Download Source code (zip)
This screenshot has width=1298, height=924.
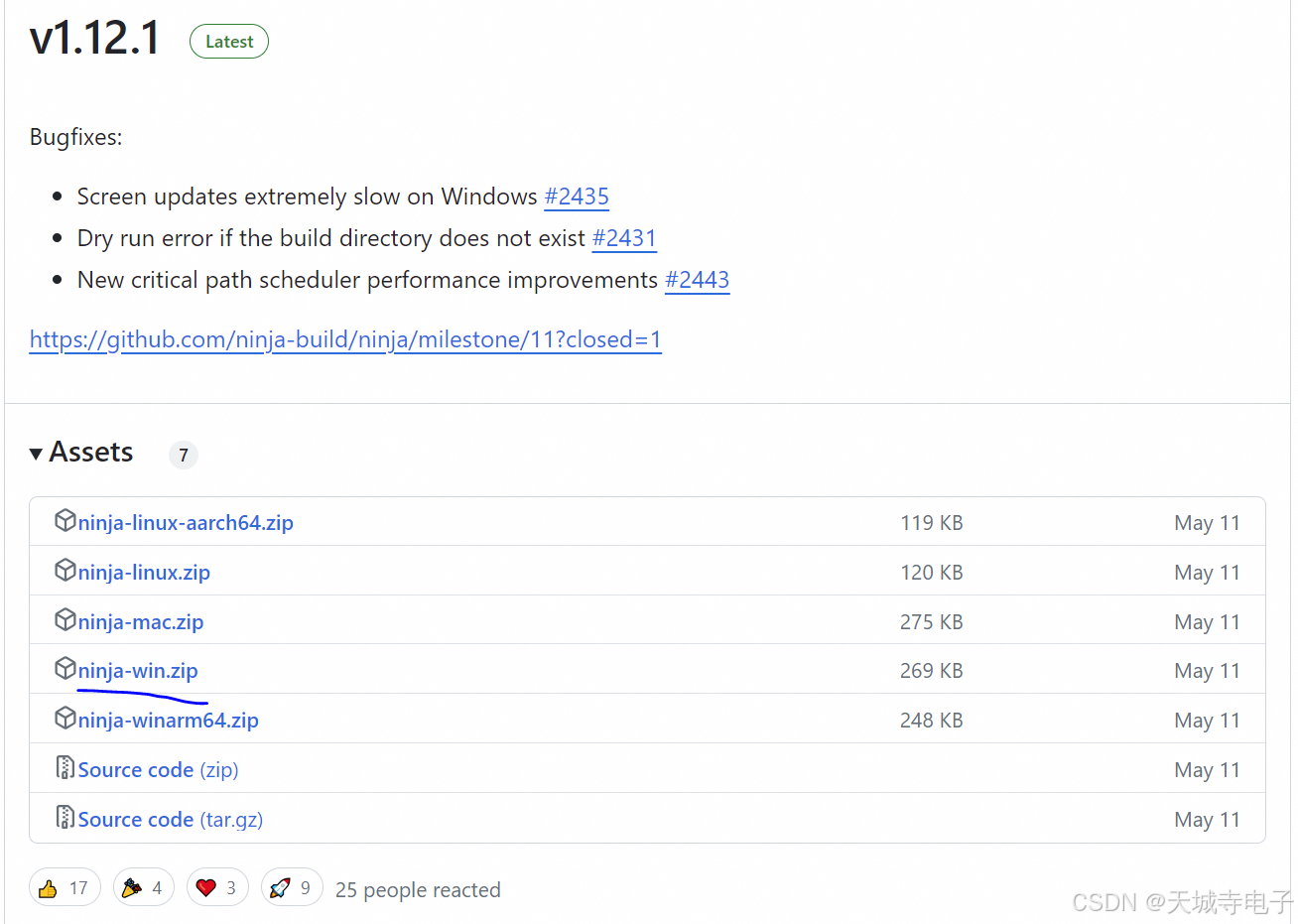tap(159, 770)
